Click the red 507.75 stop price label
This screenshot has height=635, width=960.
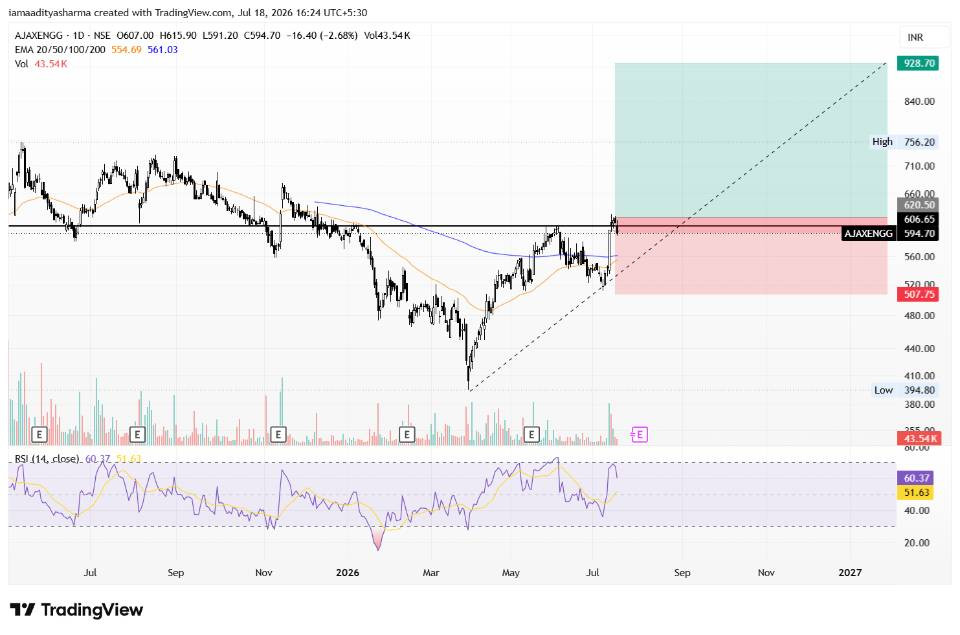(918, 295)
